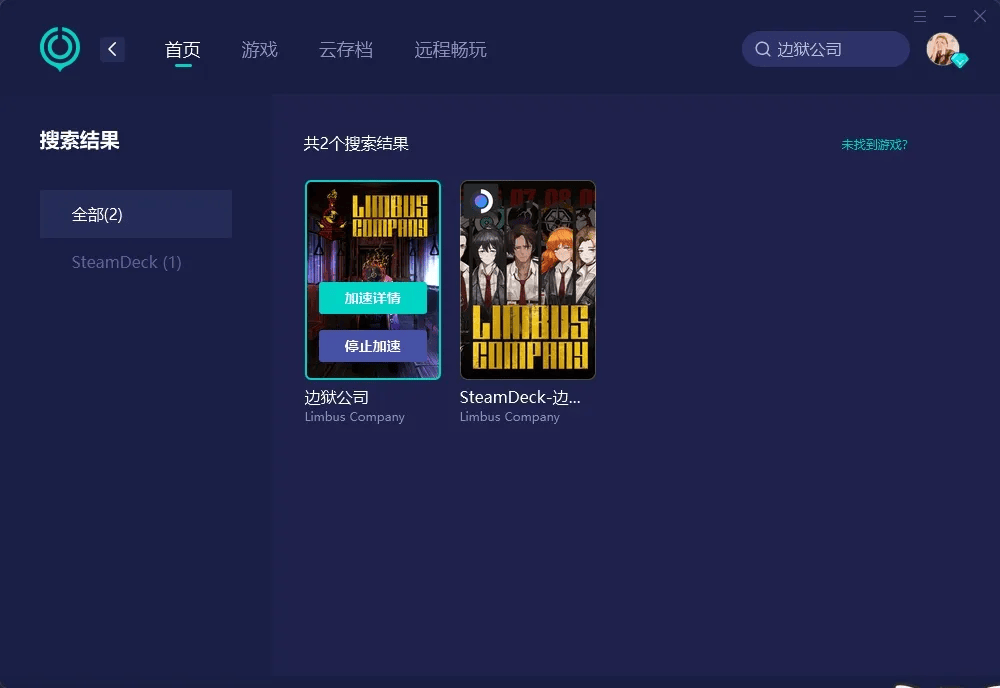Go back using the left arrow button
This screenshot has width=1000, height=688.
(x=112, y=49)
